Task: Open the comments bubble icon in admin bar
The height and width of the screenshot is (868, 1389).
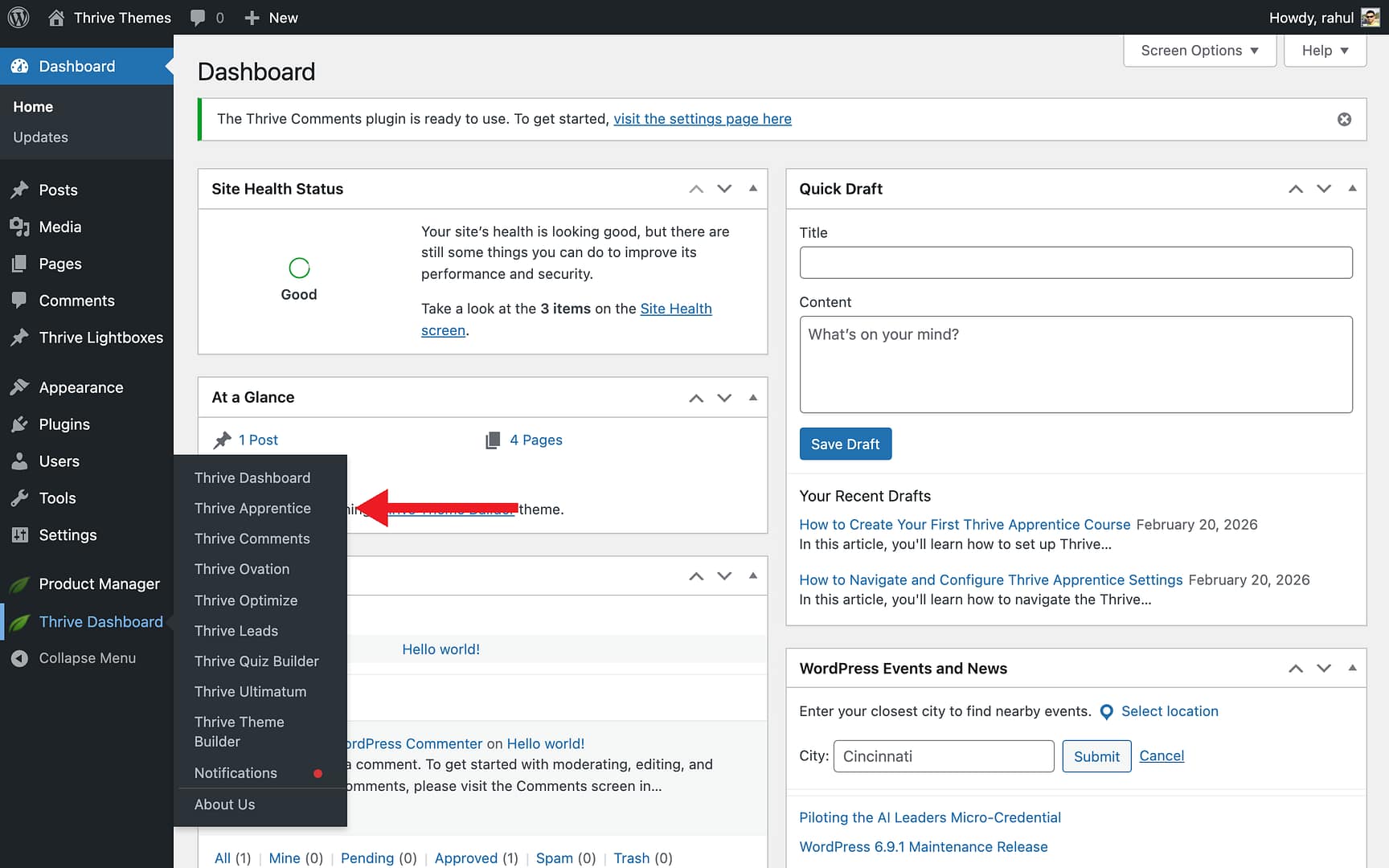Action: click(198, 18)
